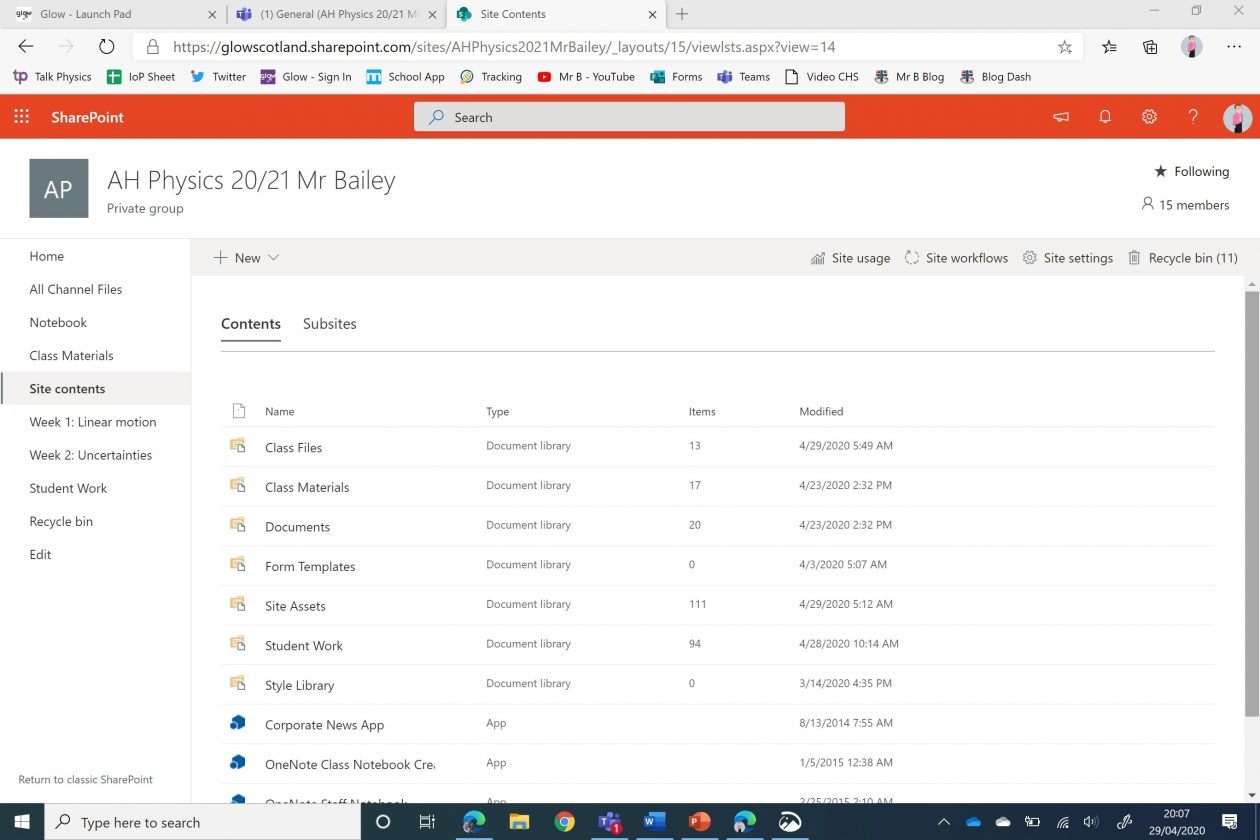Open Notebook in left navigation
This screenshot has height=840, width=1260.
point(58,322)
